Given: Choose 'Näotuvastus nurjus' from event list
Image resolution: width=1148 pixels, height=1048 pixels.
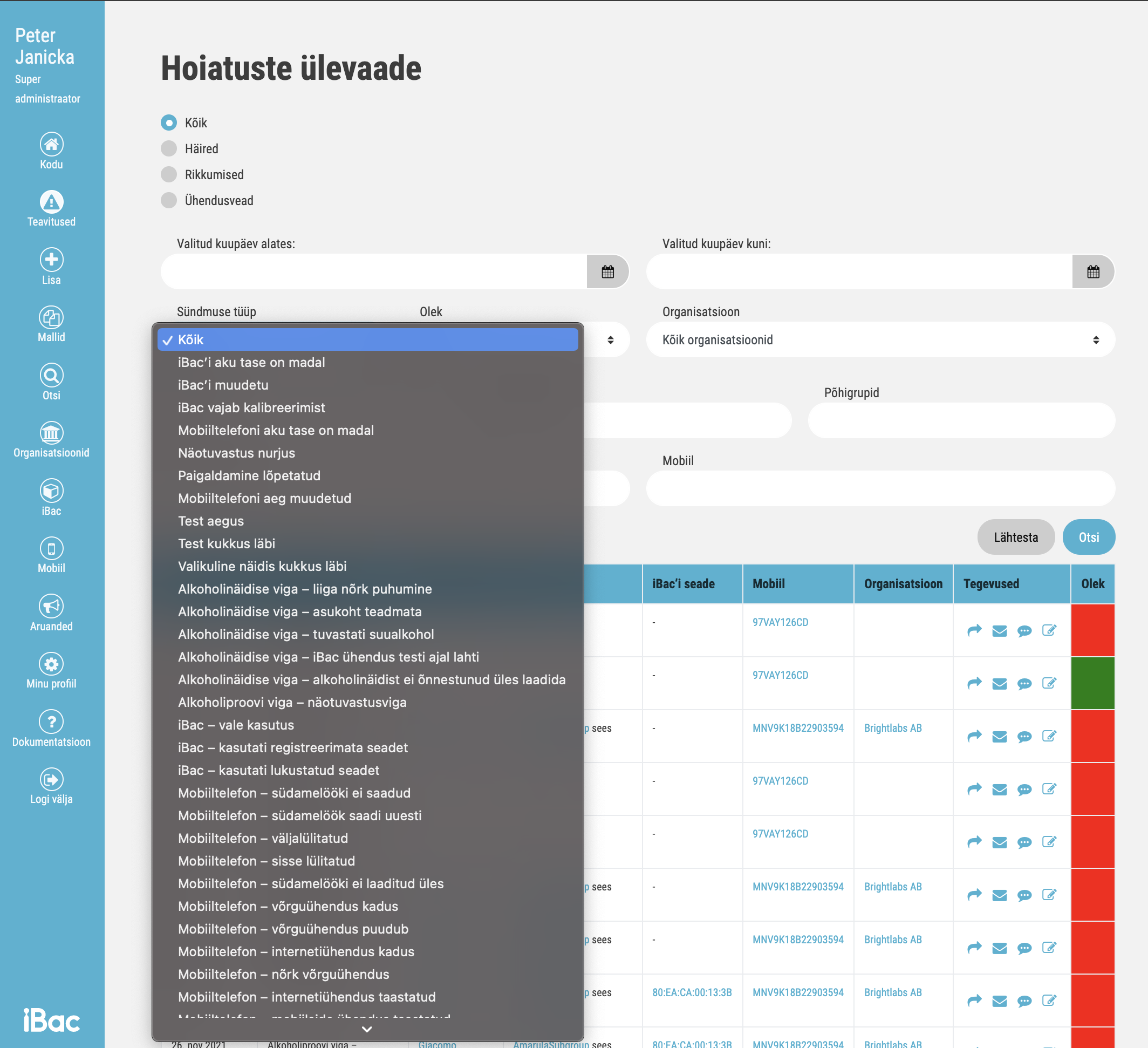Looking at the screenshot, I should [236, 453].
